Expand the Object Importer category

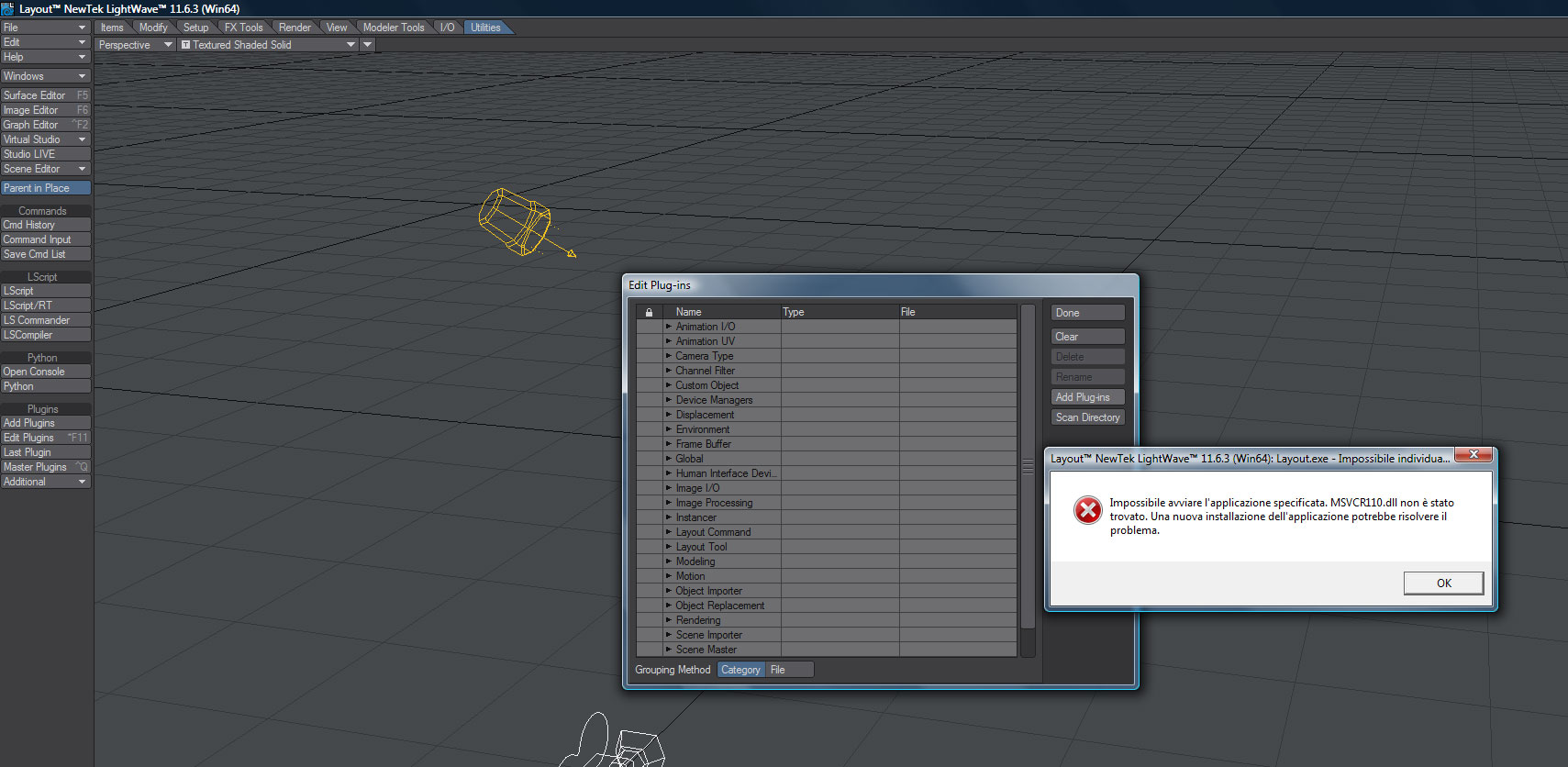point(669,591)
